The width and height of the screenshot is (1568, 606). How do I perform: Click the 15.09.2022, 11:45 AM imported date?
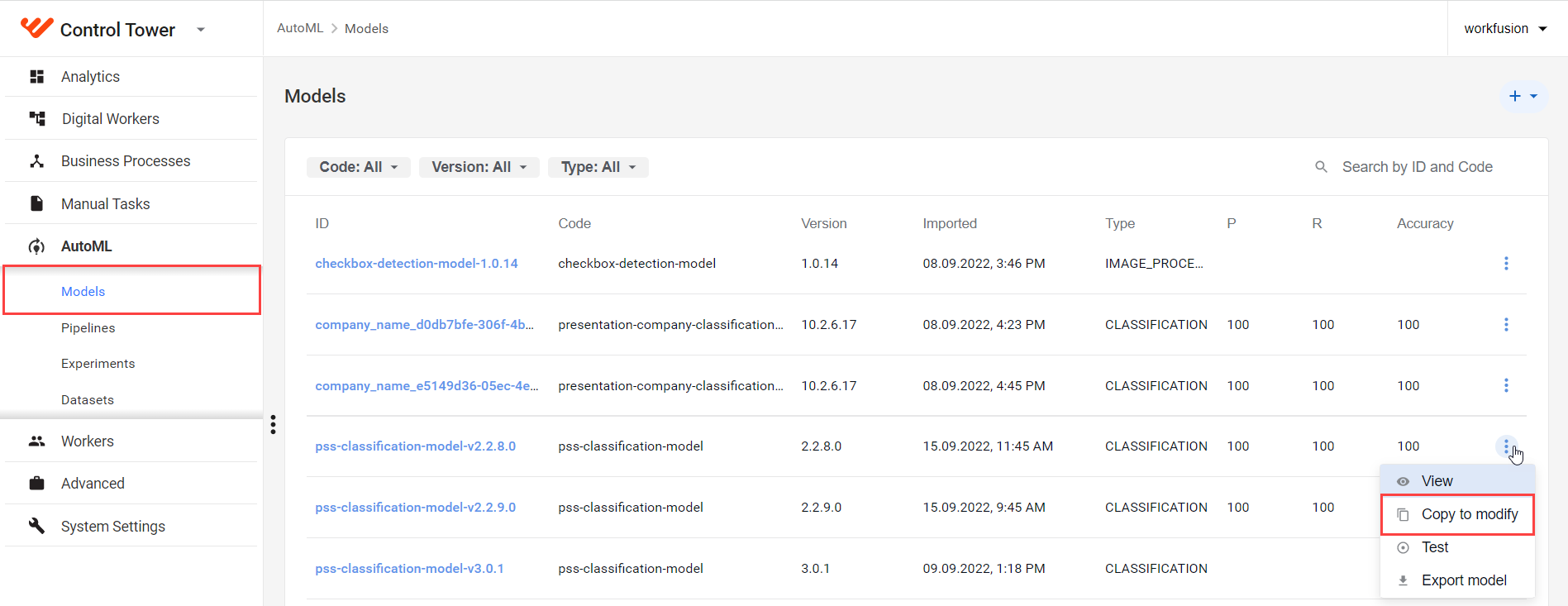point(988,446)
